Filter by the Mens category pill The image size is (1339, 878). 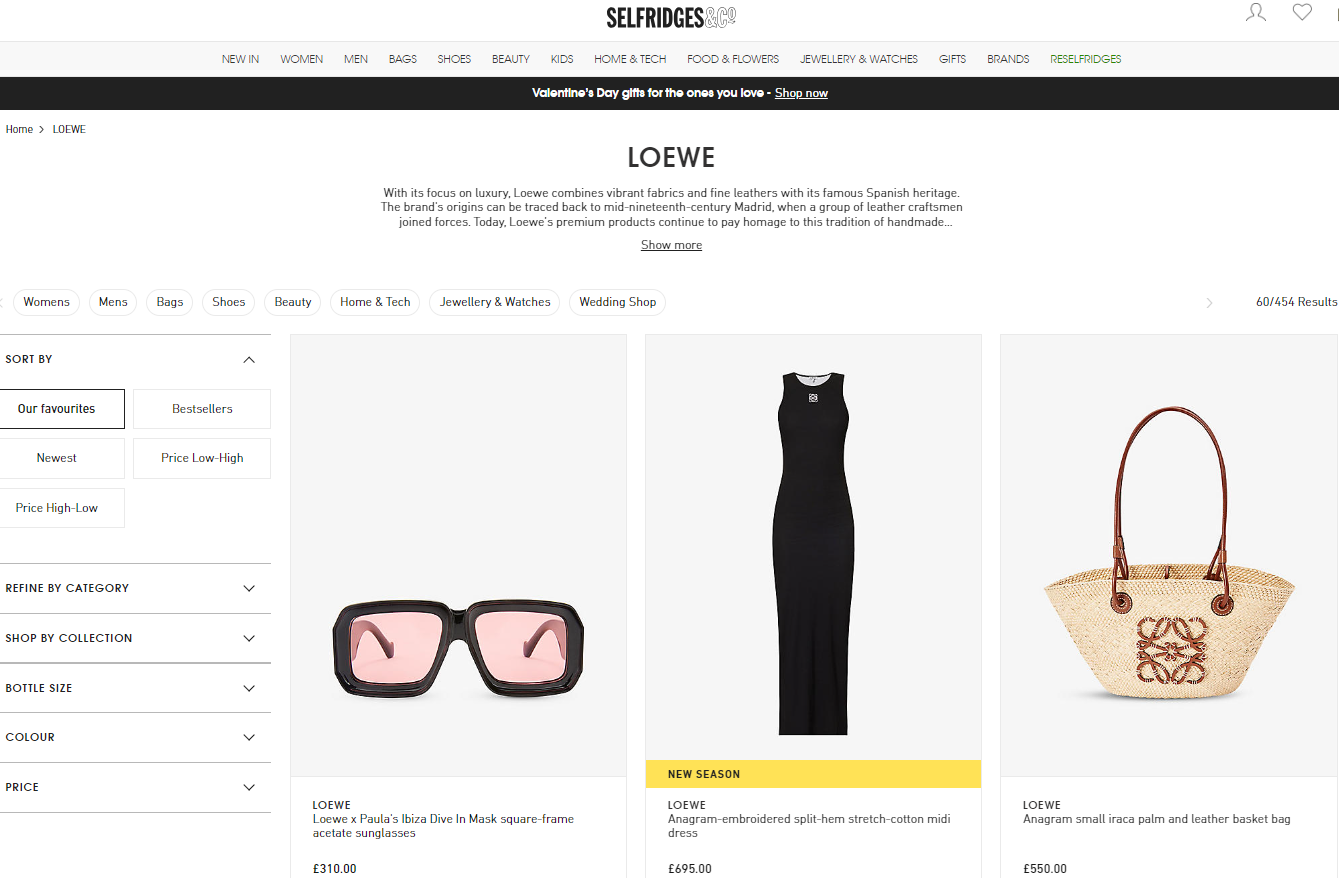pos(113,302)
